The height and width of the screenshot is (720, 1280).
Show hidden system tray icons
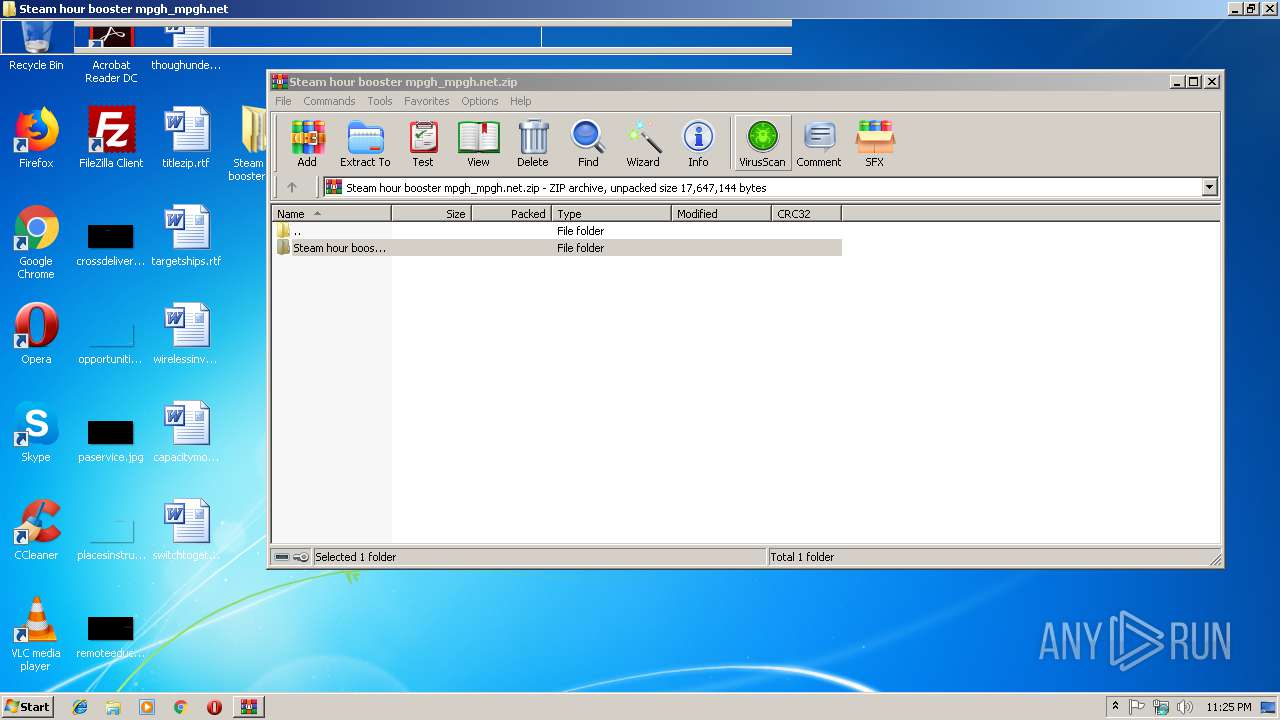point(1115,707)
